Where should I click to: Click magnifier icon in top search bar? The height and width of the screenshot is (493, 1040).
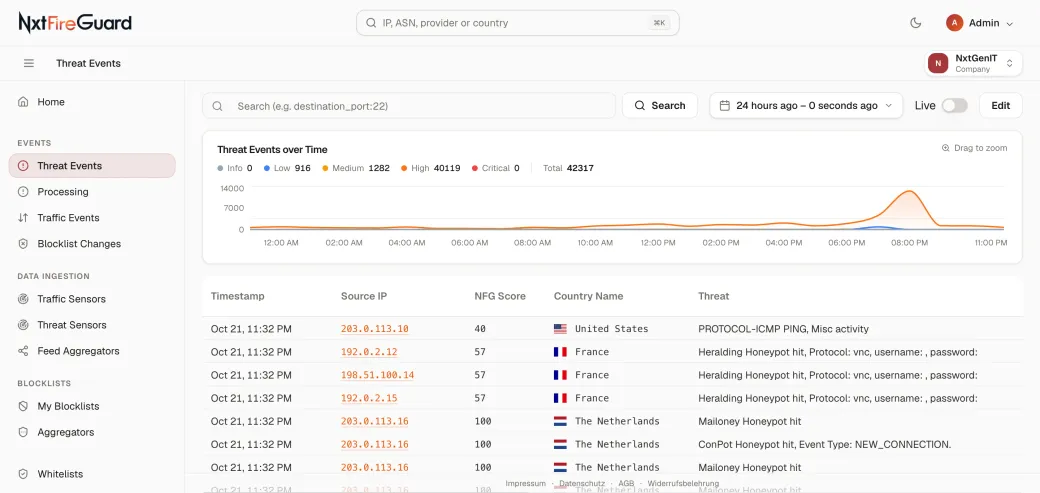[371, 23]
